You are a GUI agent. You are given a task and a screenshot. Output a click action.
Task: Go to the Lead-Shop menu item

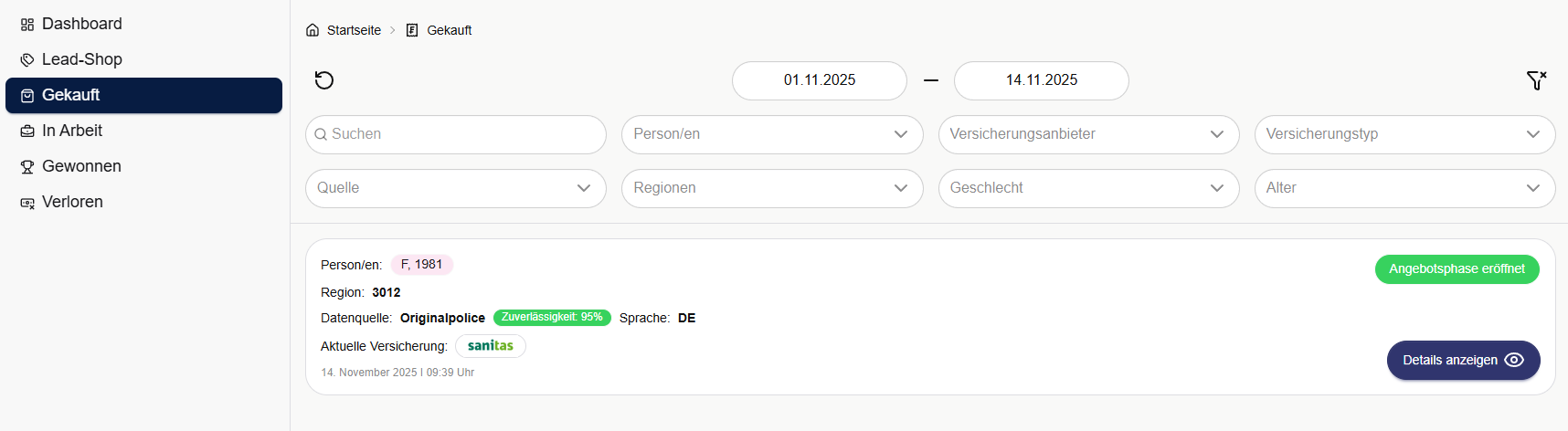point(82,59)
